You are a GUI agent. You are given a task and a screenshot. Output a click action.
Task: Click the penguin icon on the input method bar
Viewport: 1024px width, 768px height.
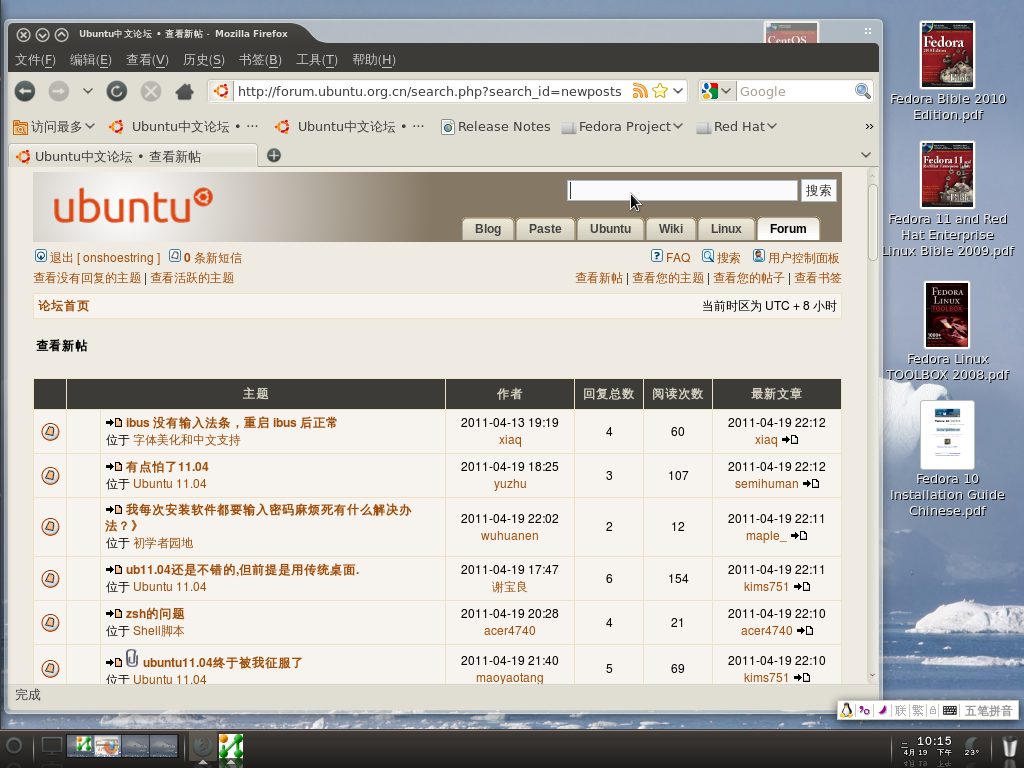pyautogui.click(x=846, y=711)
